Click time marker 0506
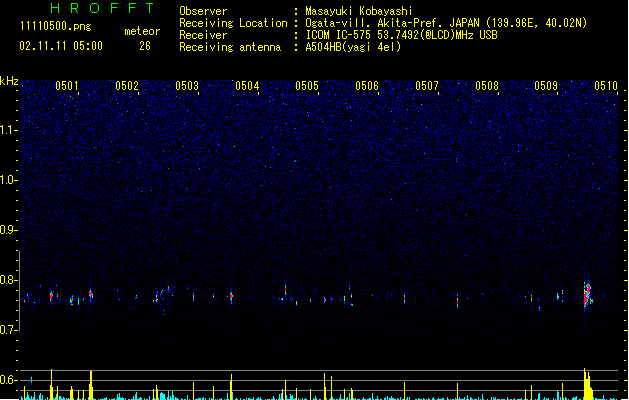629x400 pixels. 367,86
